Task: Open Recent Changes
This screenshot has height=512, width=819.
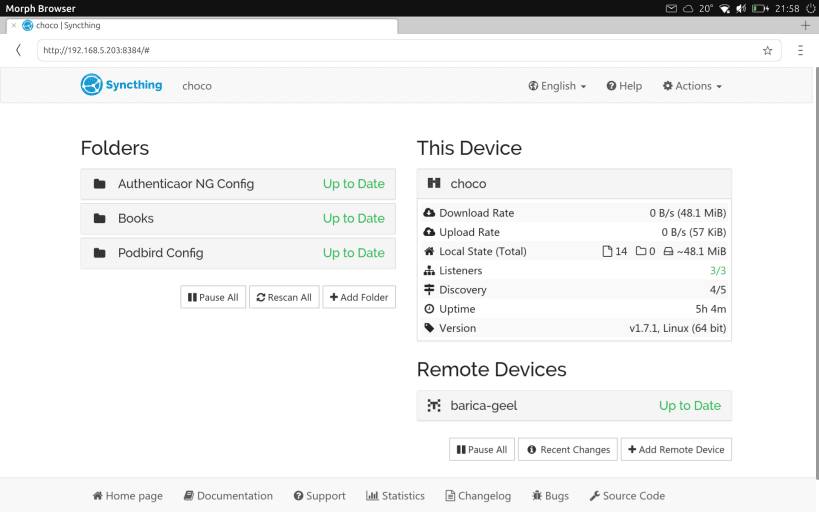Action: (568, 449)
